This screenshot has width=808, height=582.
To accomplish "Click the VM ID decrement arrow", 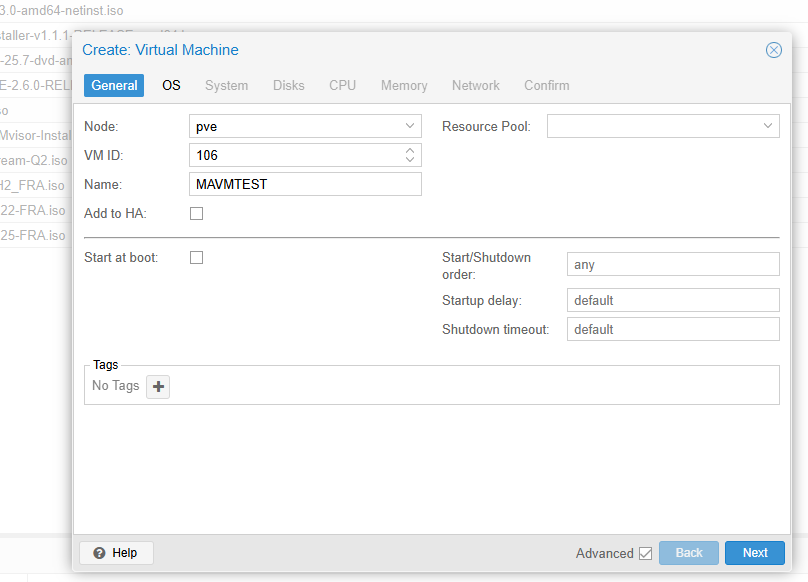I will [411, 159].
